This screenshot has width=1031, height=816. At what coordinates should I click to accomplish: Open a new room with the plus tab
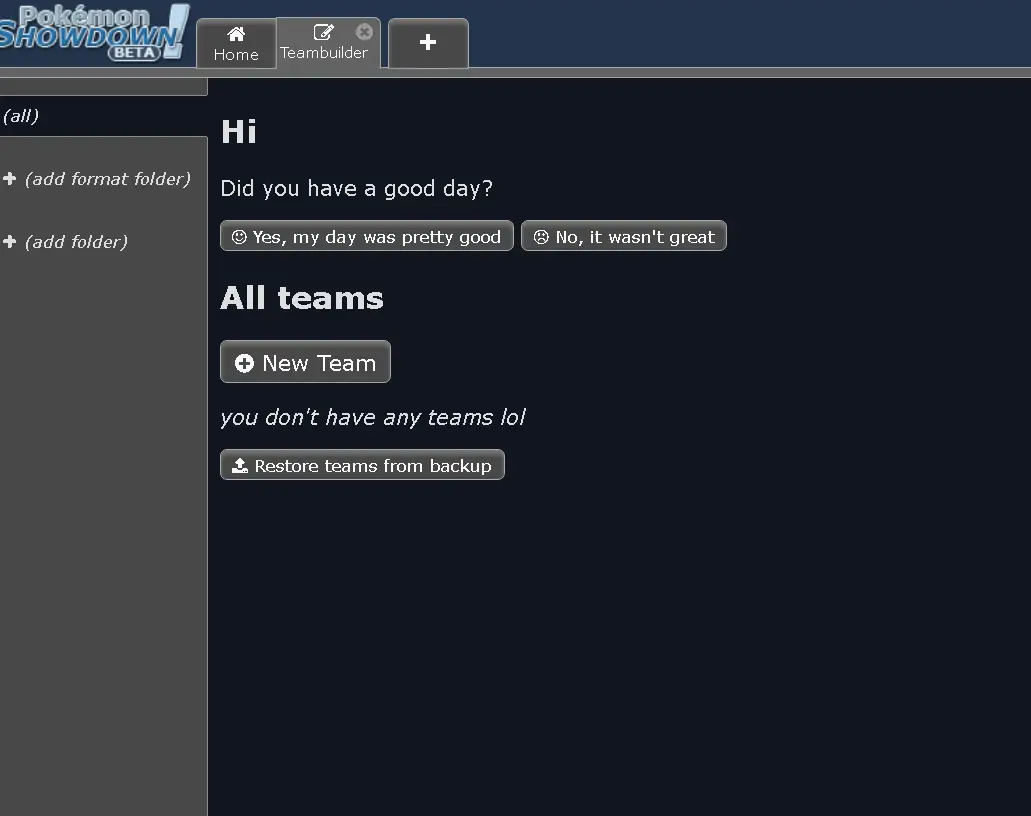(x=428, y=42)
